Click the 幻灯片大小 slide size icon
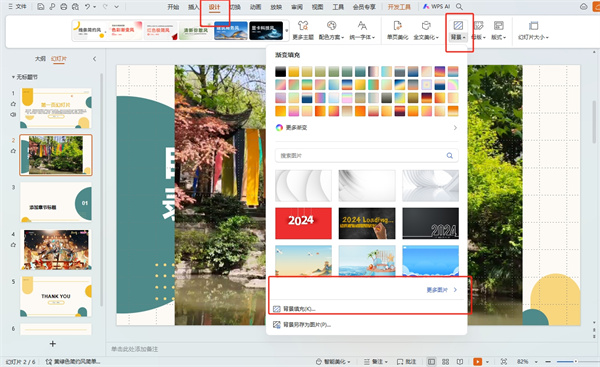This screenshot has width=600, height=367. pos(533,26)
